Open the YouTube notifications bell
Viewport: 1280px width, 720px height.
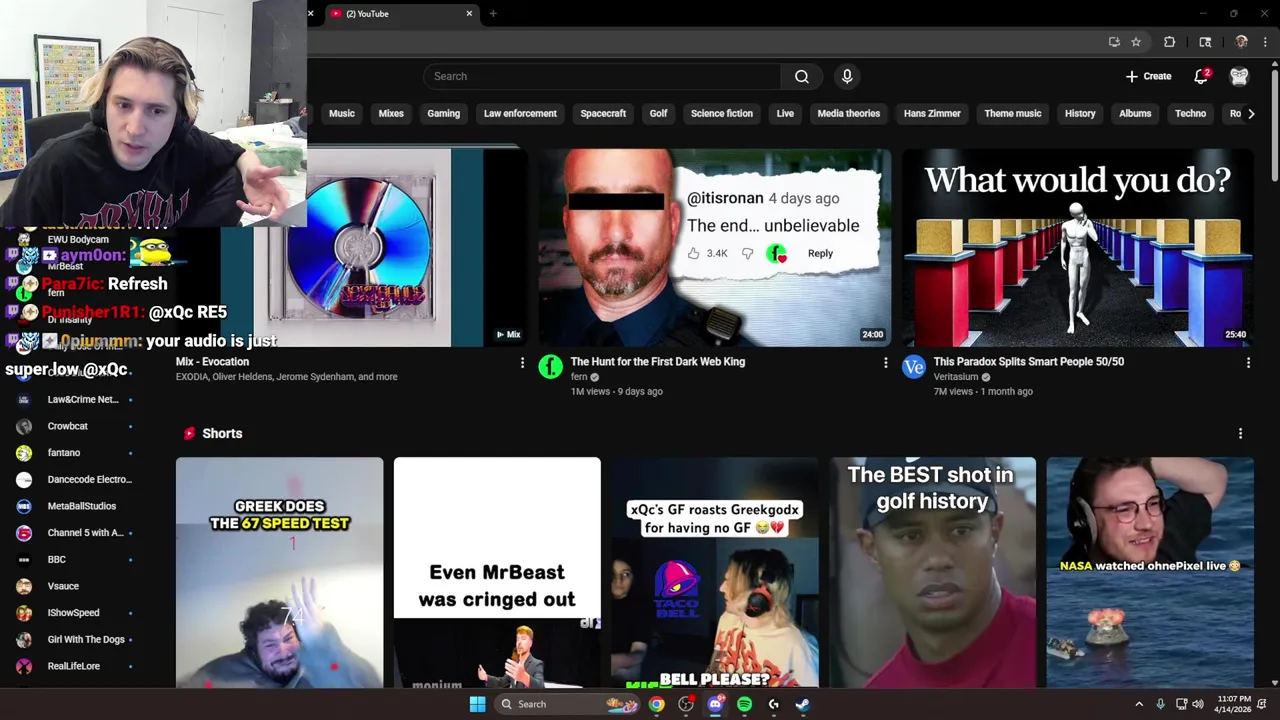[x=1201, y=76]
